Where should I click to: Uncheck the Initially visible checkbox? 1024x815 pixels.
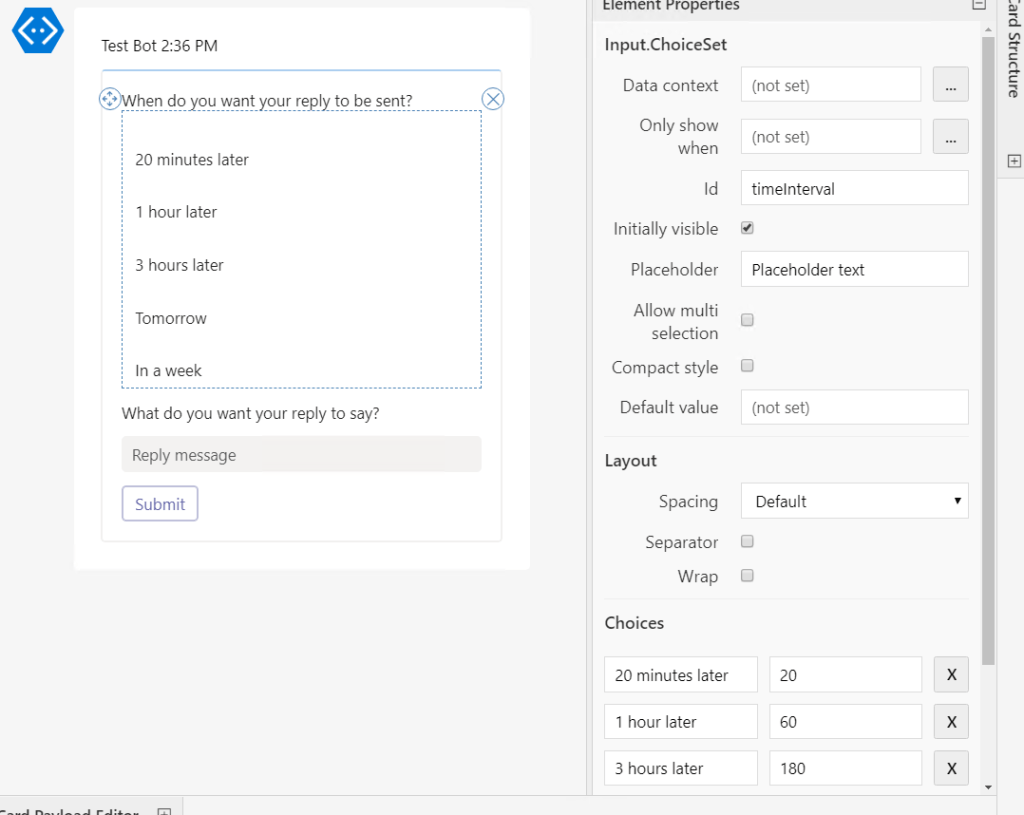[747, 228]
